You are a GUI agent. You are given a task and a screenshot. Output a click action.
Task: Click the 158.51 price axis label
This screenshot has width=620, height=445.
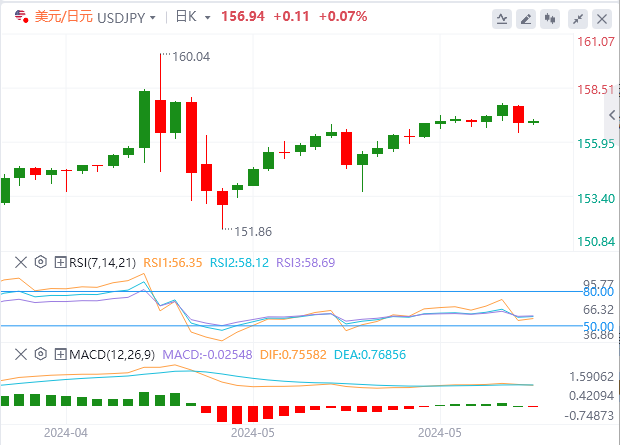[596, 90]
